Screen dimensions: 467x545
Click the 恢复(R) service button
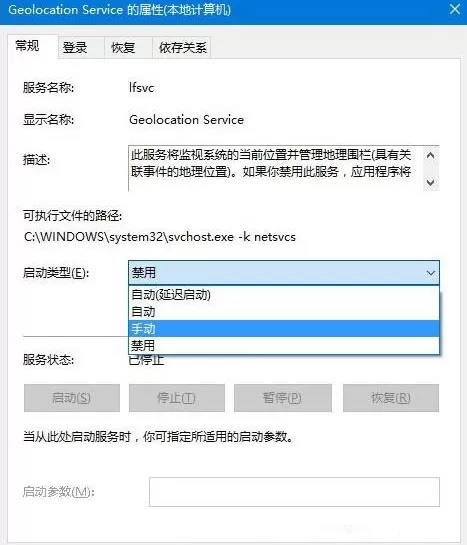[x=391, y=398]
